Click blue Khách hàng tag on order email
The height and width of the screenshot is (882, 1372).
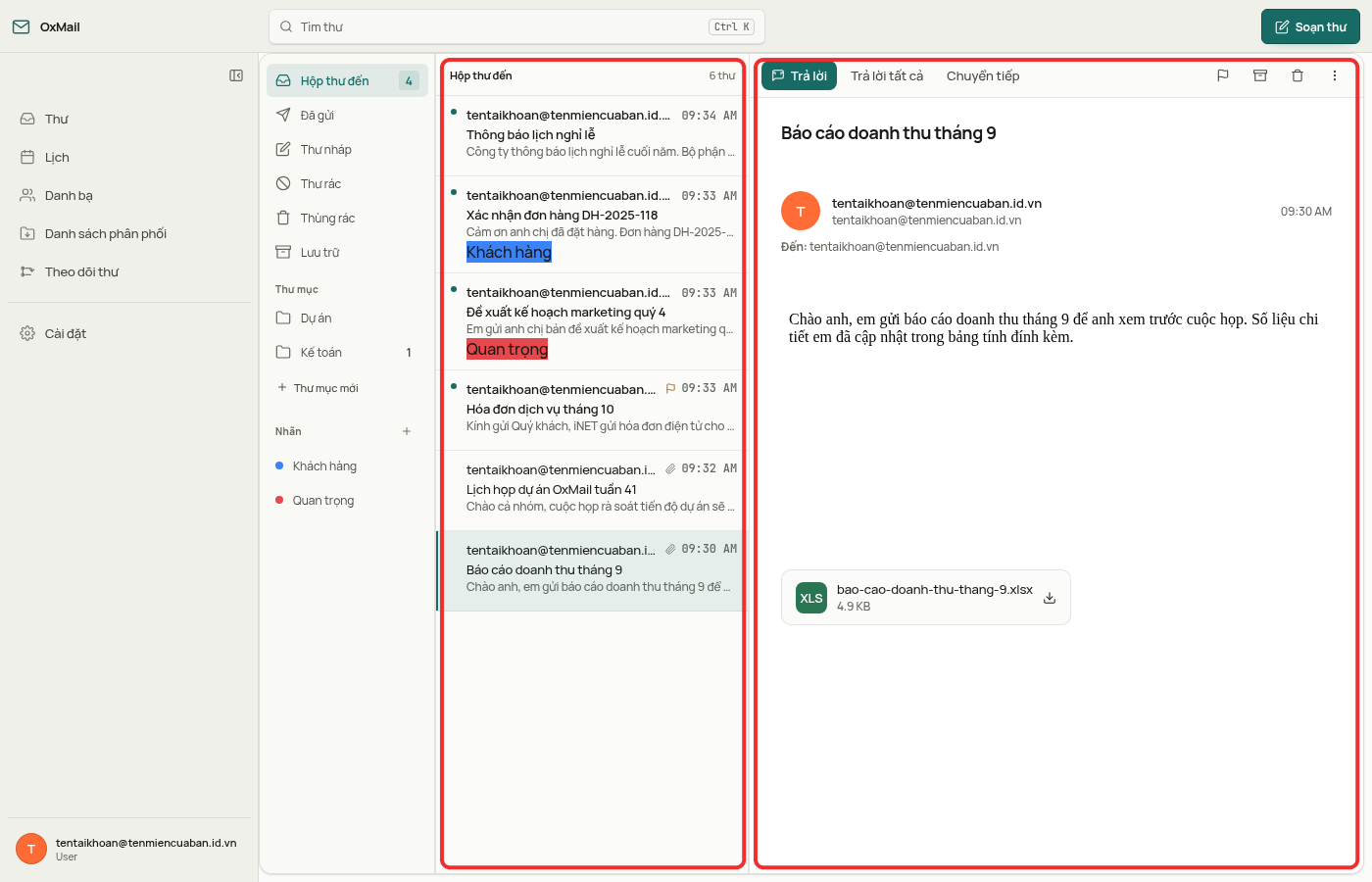tap(509, 252)
